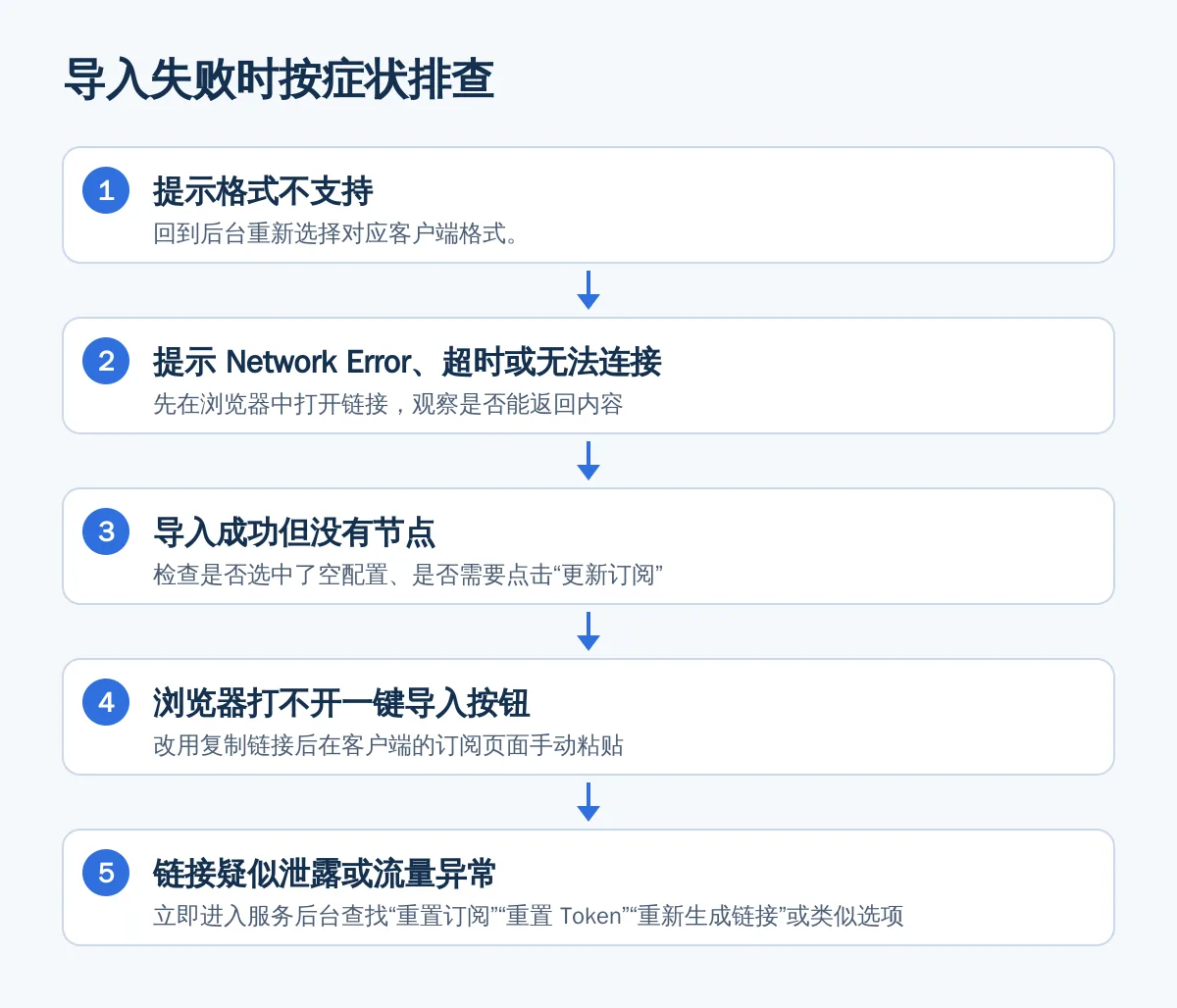The width and height of the screenshot is (1177, 1008).
Task: Click the title "链接疑似泄露或流量异常"
Action: click(325, 874)
